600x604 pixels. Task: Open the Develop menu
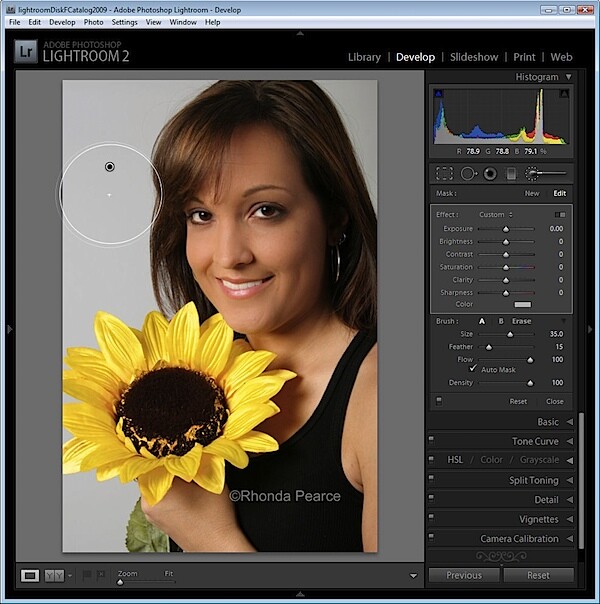[x=62, y=22]
